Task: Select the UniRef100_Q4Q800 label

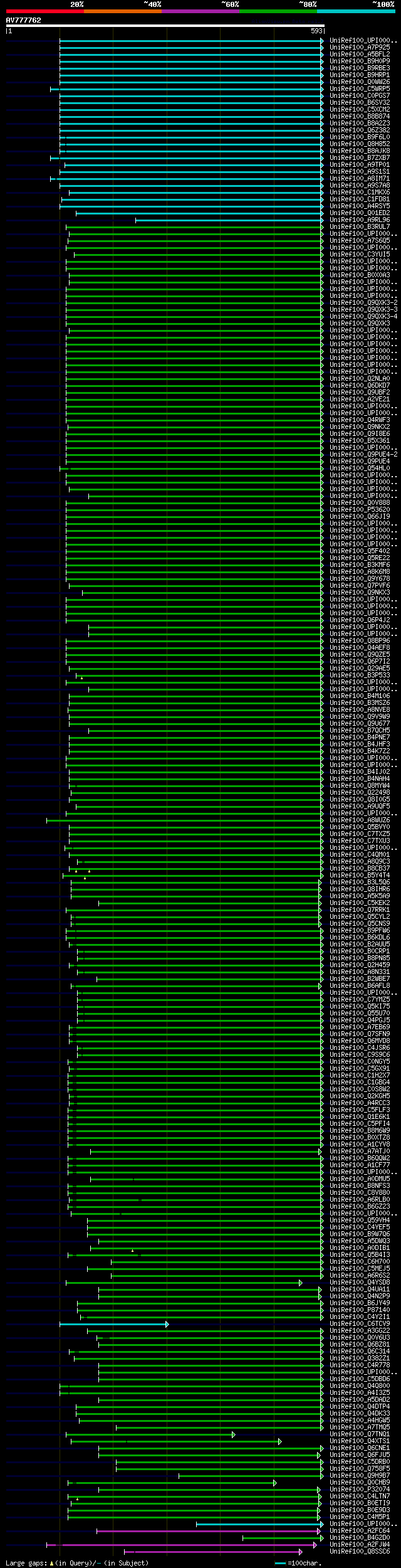Action: point(360,1385)
